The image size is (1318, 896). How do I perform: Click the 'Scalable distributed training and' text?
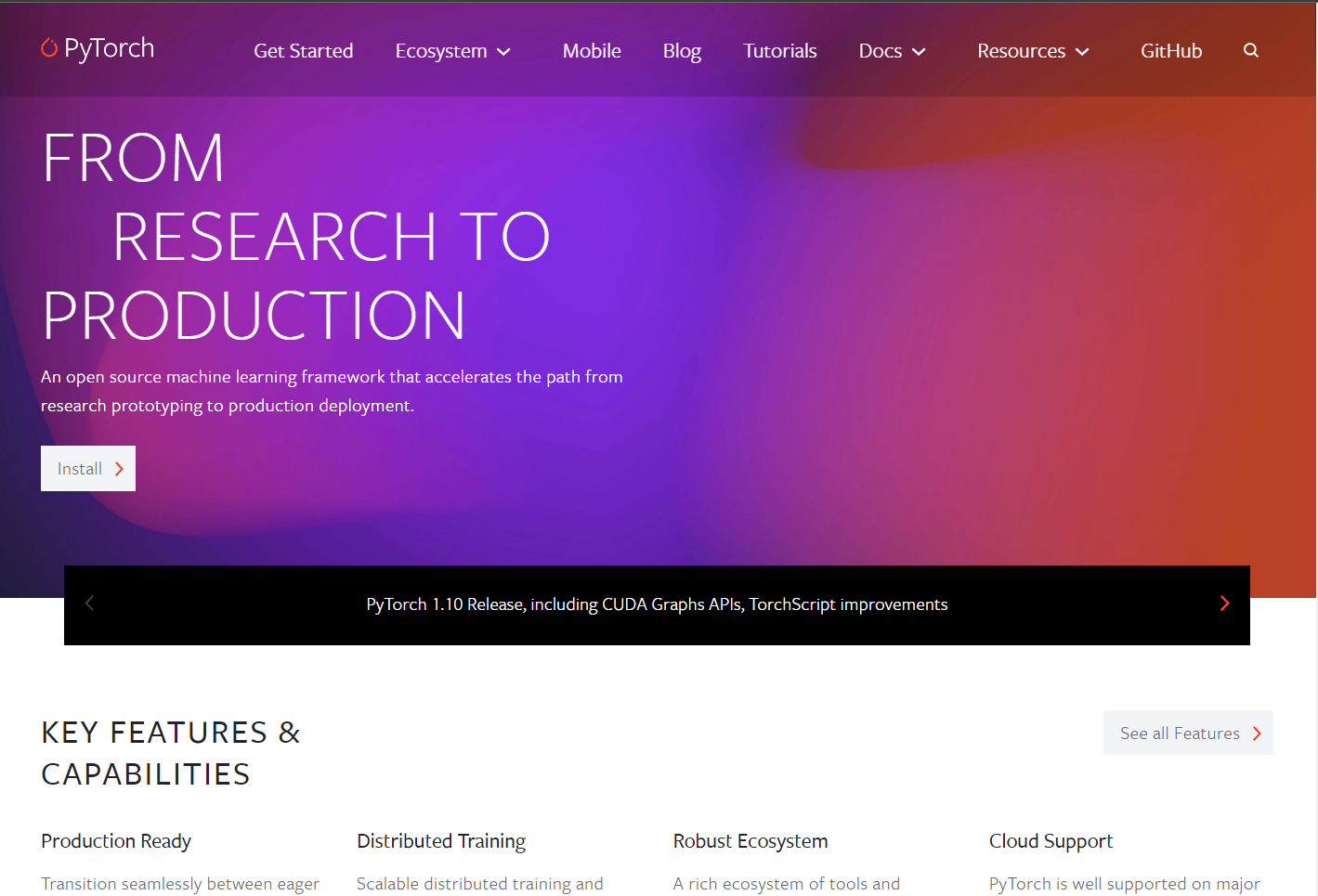[480, 884]
